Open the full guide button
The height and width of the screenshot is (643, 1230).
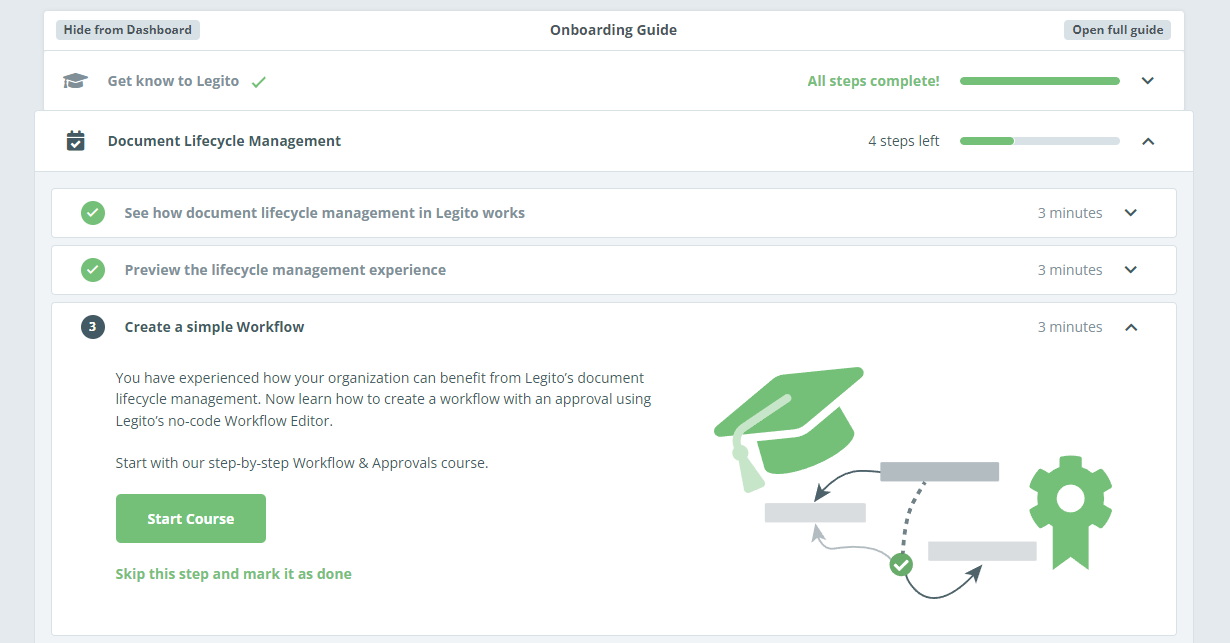(x=1118, y=30)
